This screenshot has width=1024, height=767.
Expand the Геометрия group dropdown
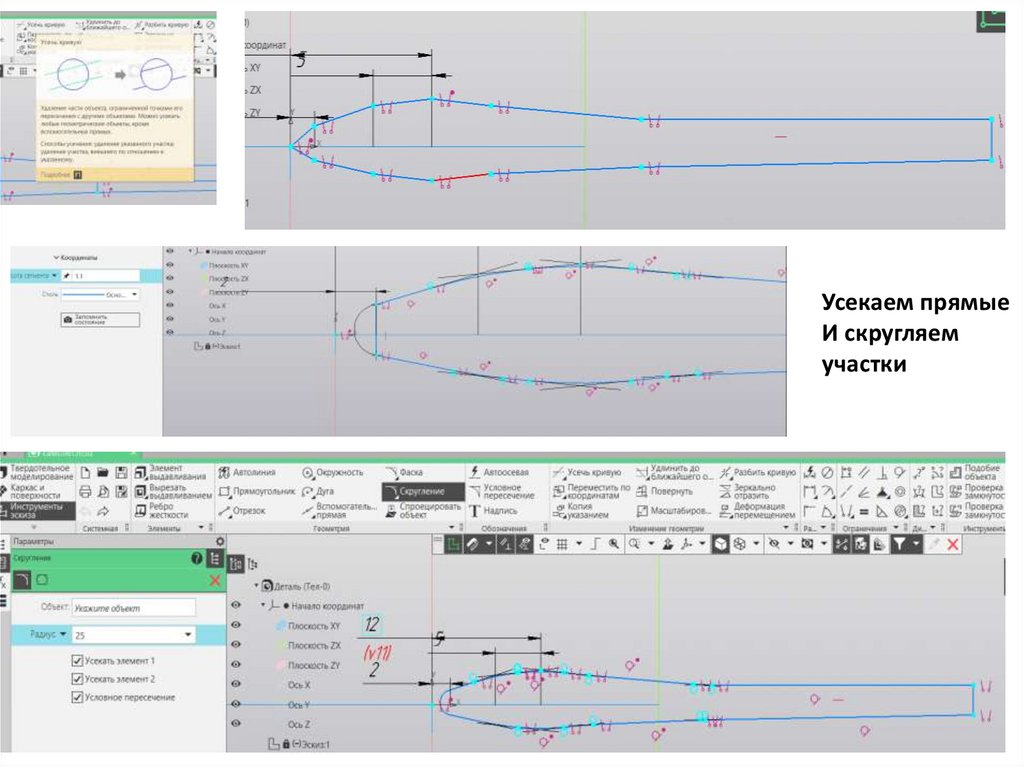point(451,528)
